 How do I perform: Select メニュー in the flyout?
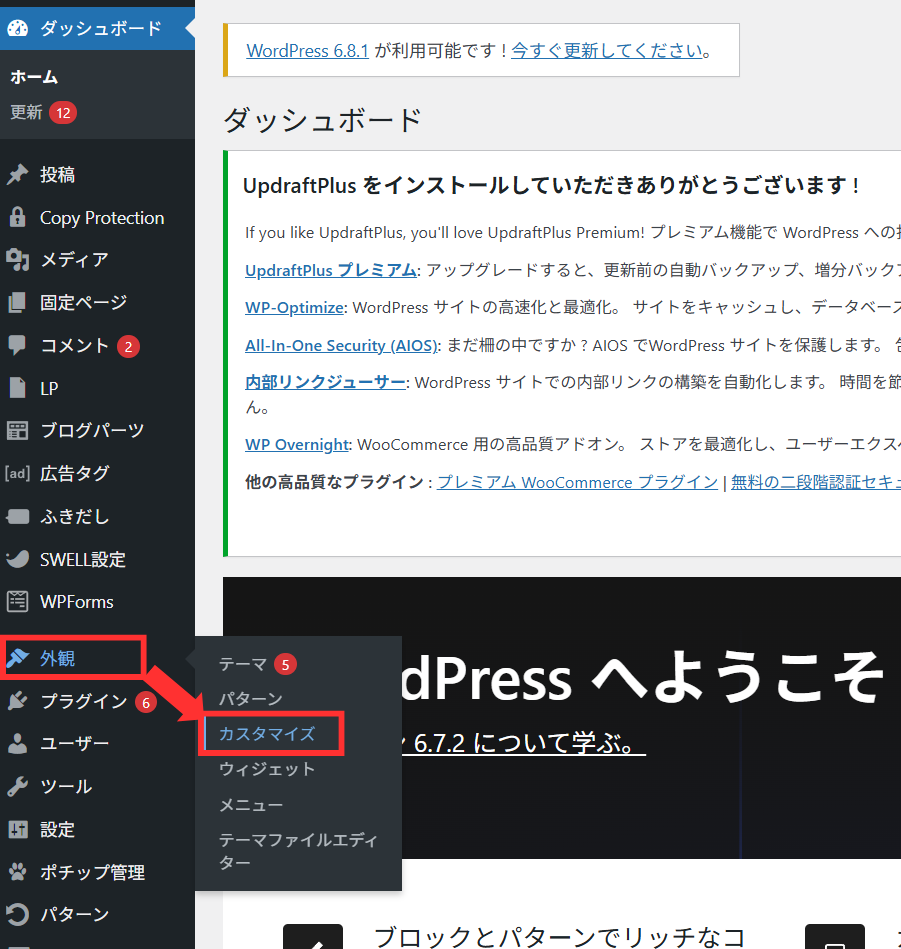click(x=251, y=805)
